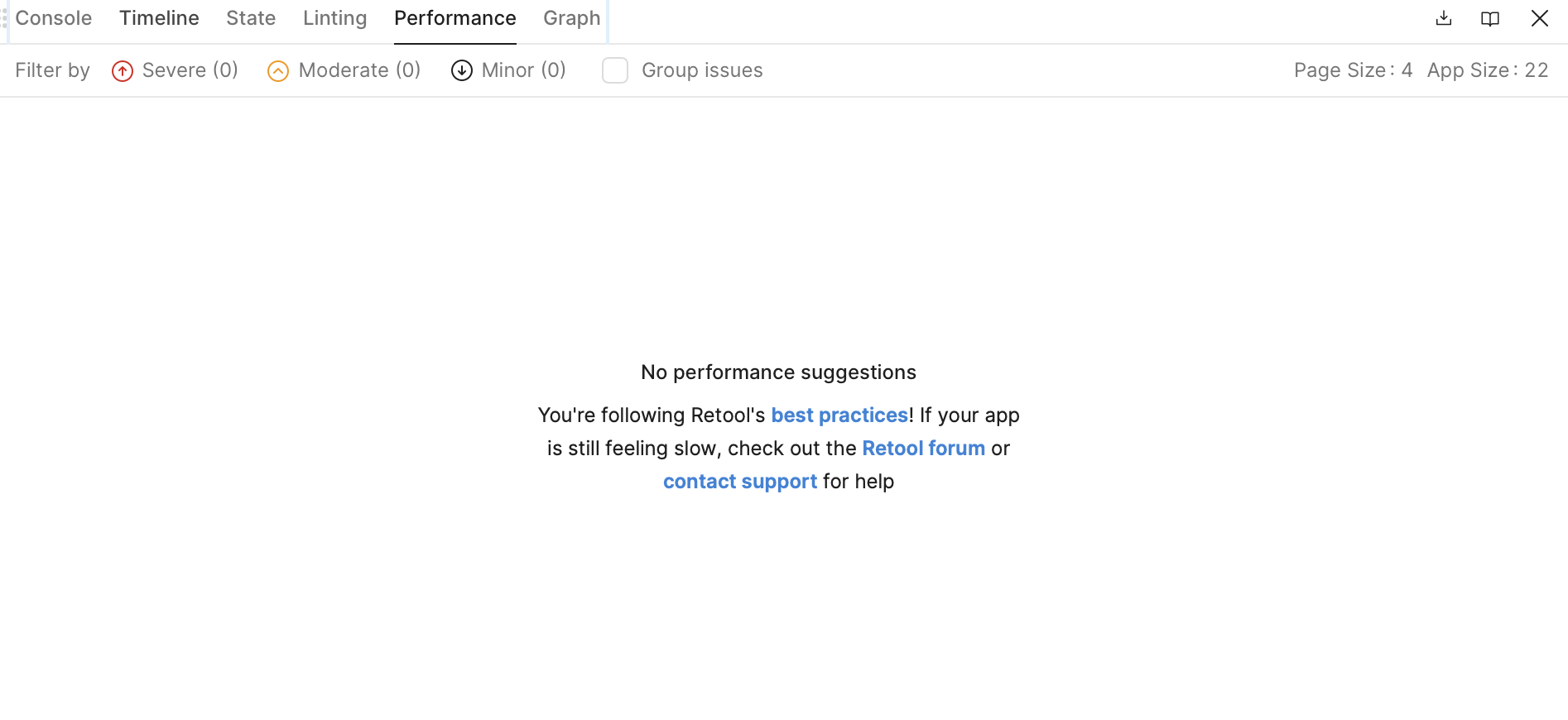Grab the panel drag handle dots
Image resolution: width=1568 pixels, height=720 pixels.
pyautogui.click(x=4, y=18)
